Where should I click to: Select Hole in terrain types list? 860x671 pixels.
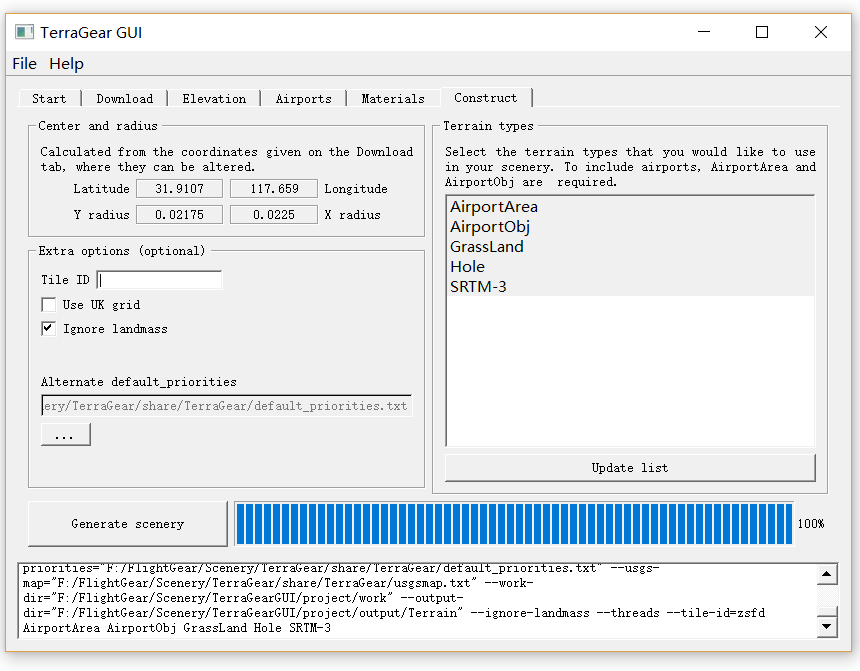pyautogui.click(x=630, y=267)
